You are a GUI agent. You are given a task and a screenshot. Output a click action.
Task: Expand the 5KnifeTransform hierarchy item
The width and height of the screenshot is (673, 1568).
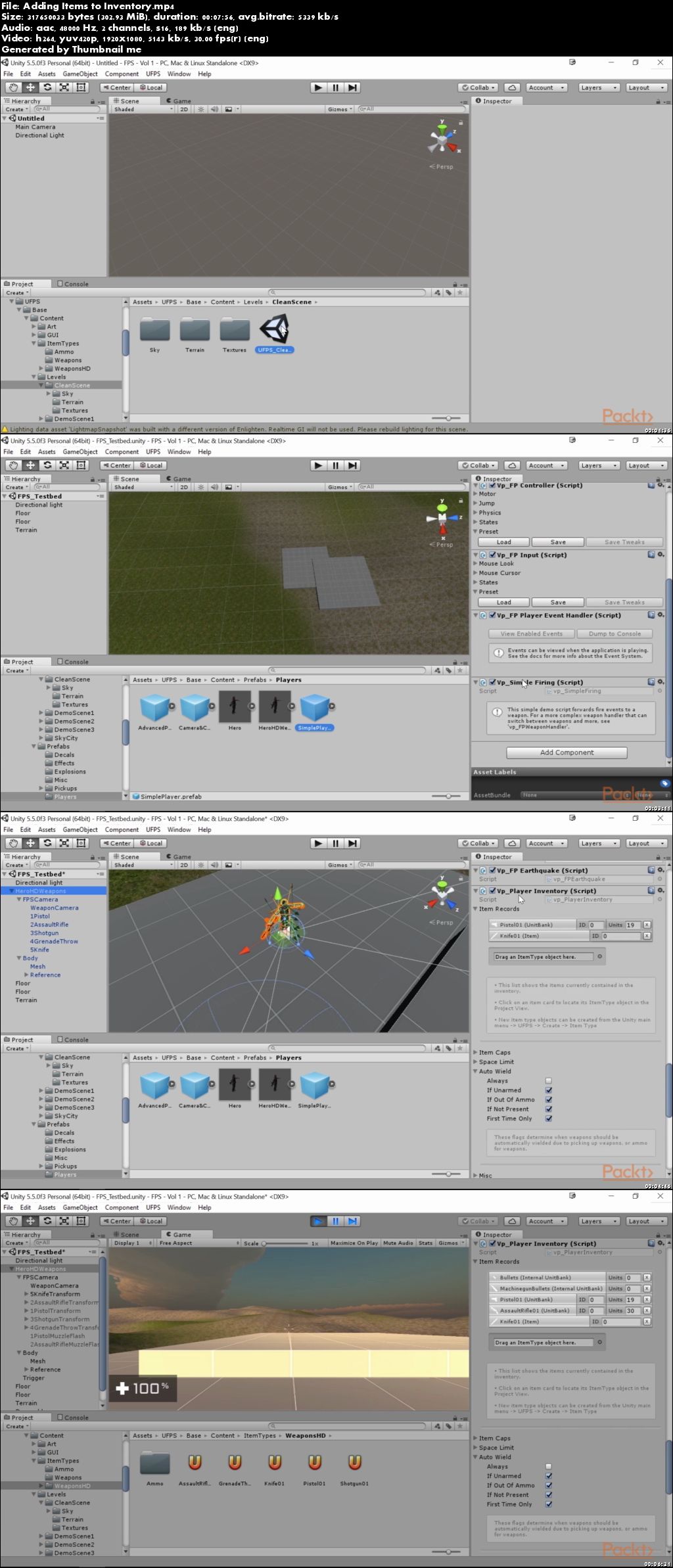(27, 1294)
